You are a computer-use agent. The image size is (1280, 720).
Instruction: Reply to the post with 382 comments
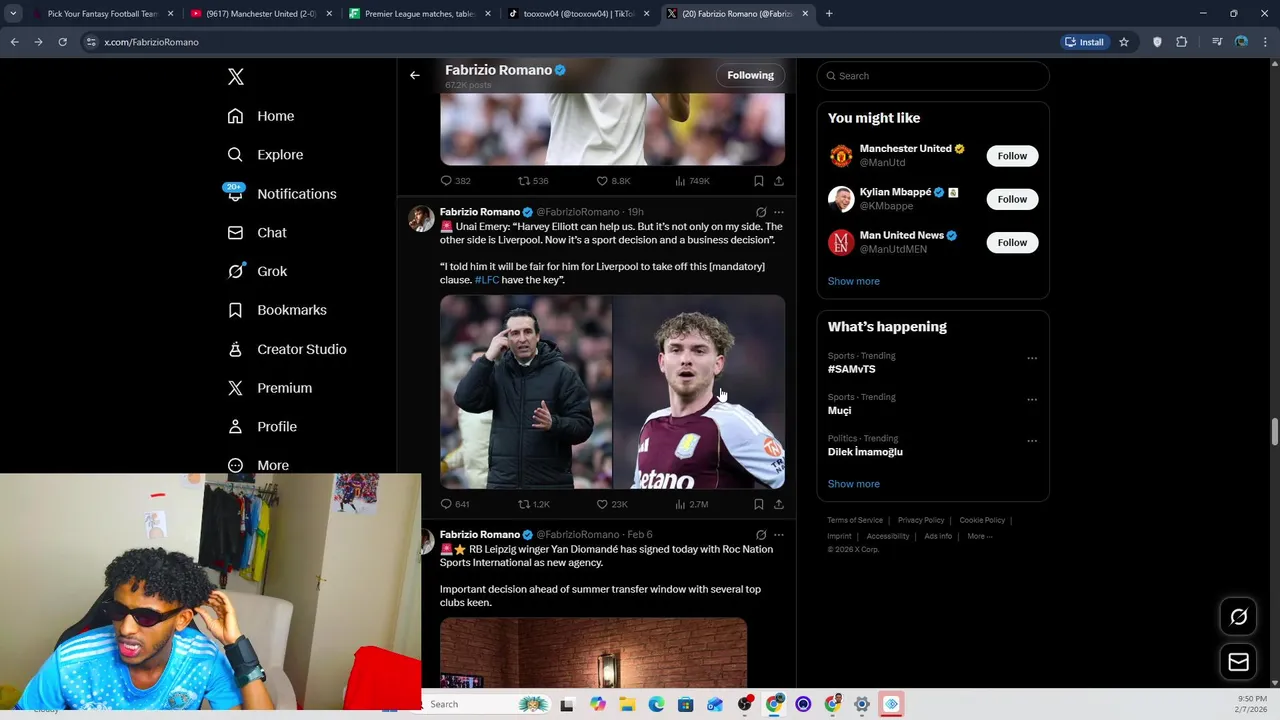[x=455, y=181]
